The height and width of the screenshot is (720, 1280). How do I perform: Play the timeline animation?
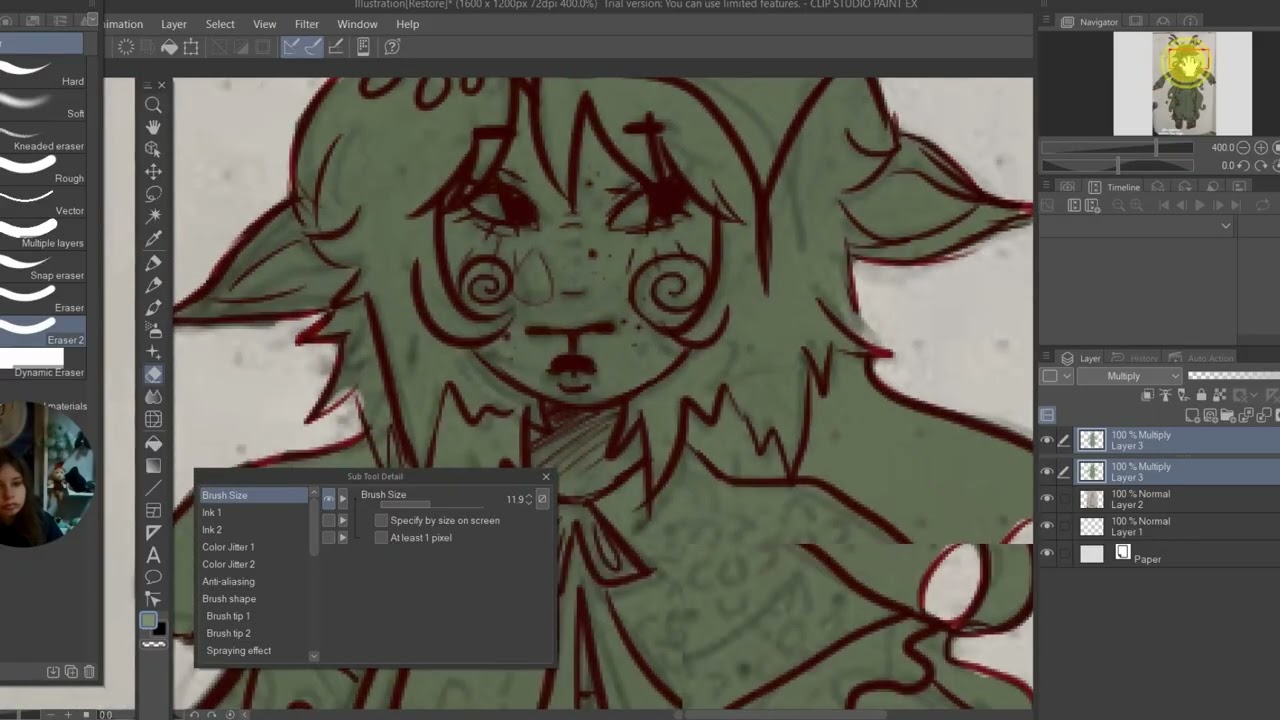pyautogui.click(x=1199, y=205)
